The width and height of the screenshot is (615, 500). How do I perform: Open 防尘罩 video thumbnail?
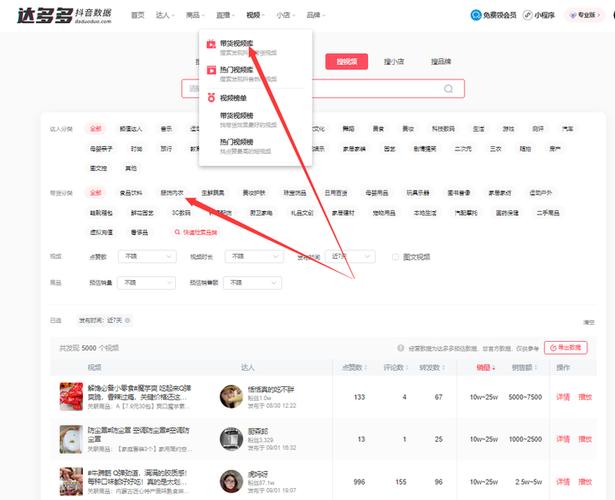click(x=71, y=439)
